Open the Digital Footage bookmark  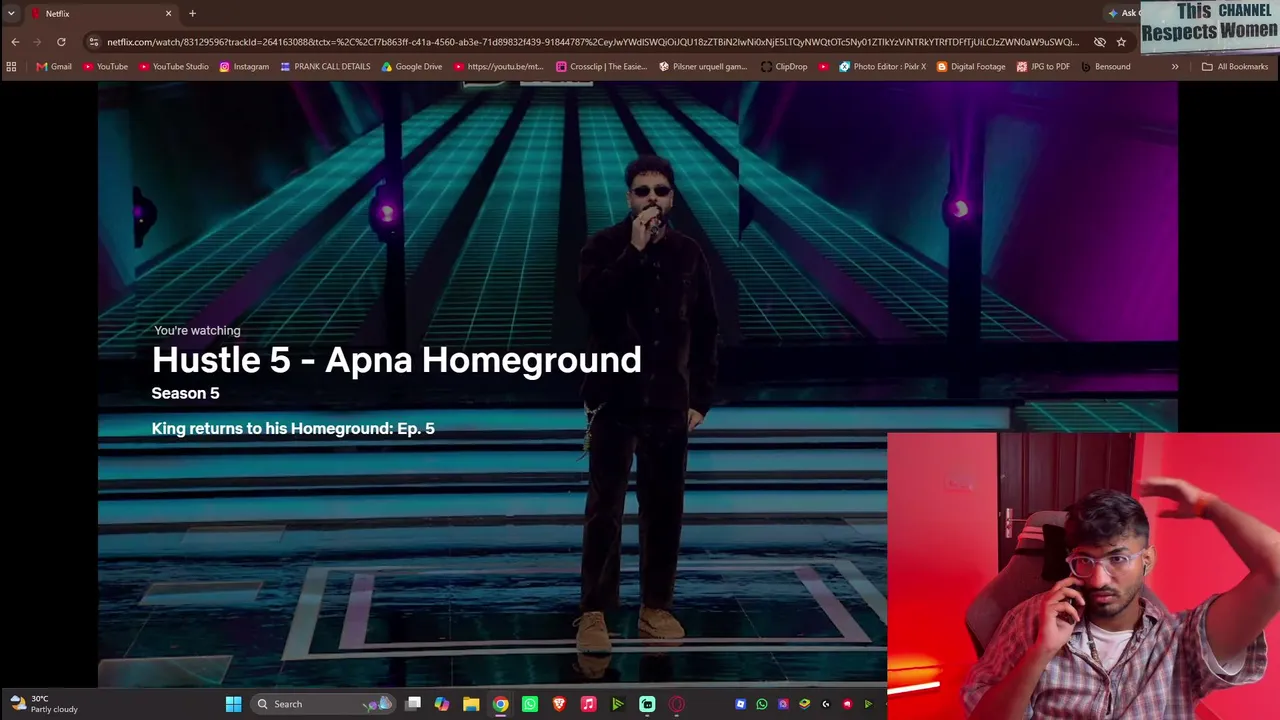click(971, 67)
